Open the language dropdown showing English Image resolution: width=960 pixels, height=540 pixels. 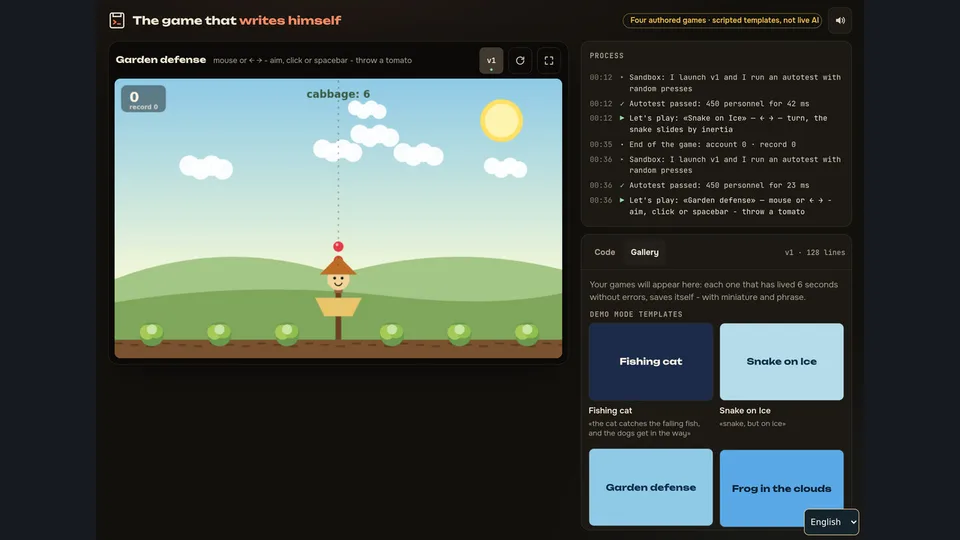pyautogui.click(x=831, y=522)
